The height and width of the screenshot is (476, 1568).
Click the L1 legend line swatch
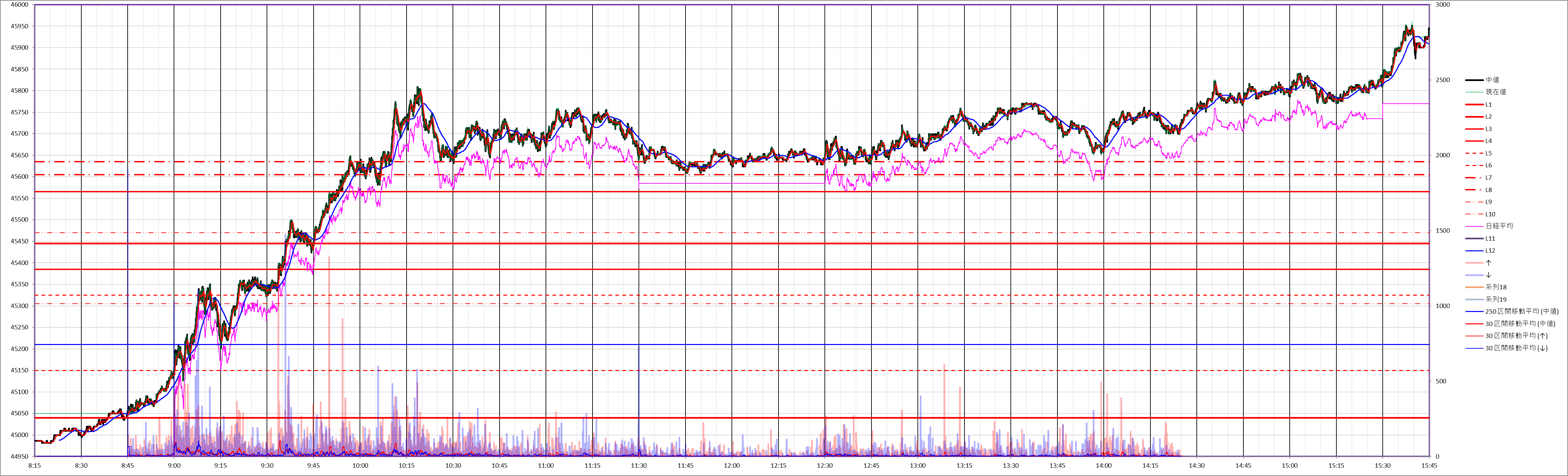coord(1474,105)
